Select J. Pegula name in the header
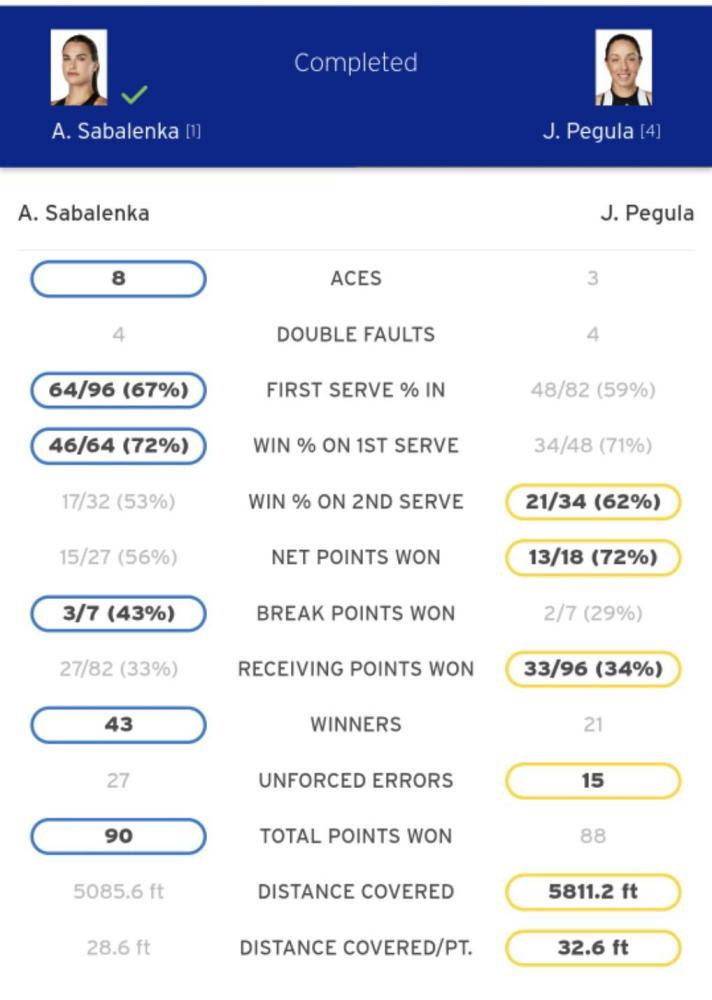This screenshot has height=1000, width=712. point(588,131)
